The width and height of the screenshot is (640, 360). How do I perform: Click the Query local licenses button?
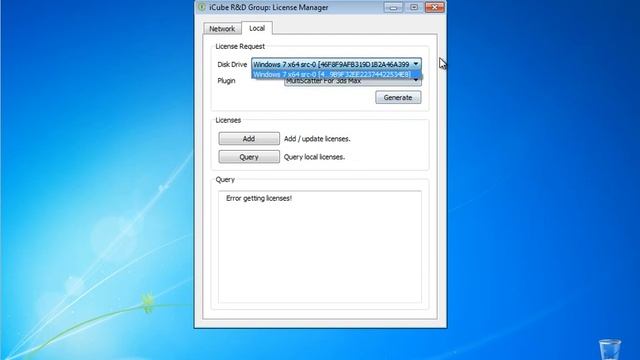249,157
